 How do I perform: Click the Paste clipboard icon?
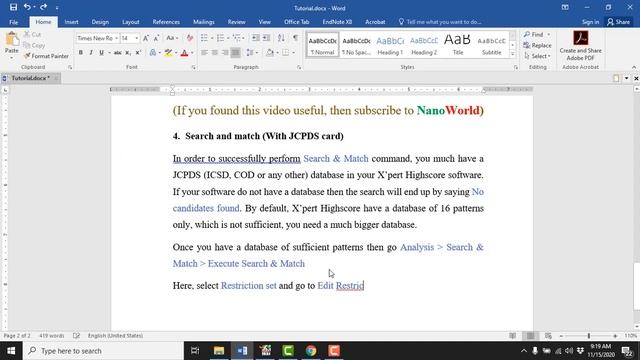[x=12, y=40]
